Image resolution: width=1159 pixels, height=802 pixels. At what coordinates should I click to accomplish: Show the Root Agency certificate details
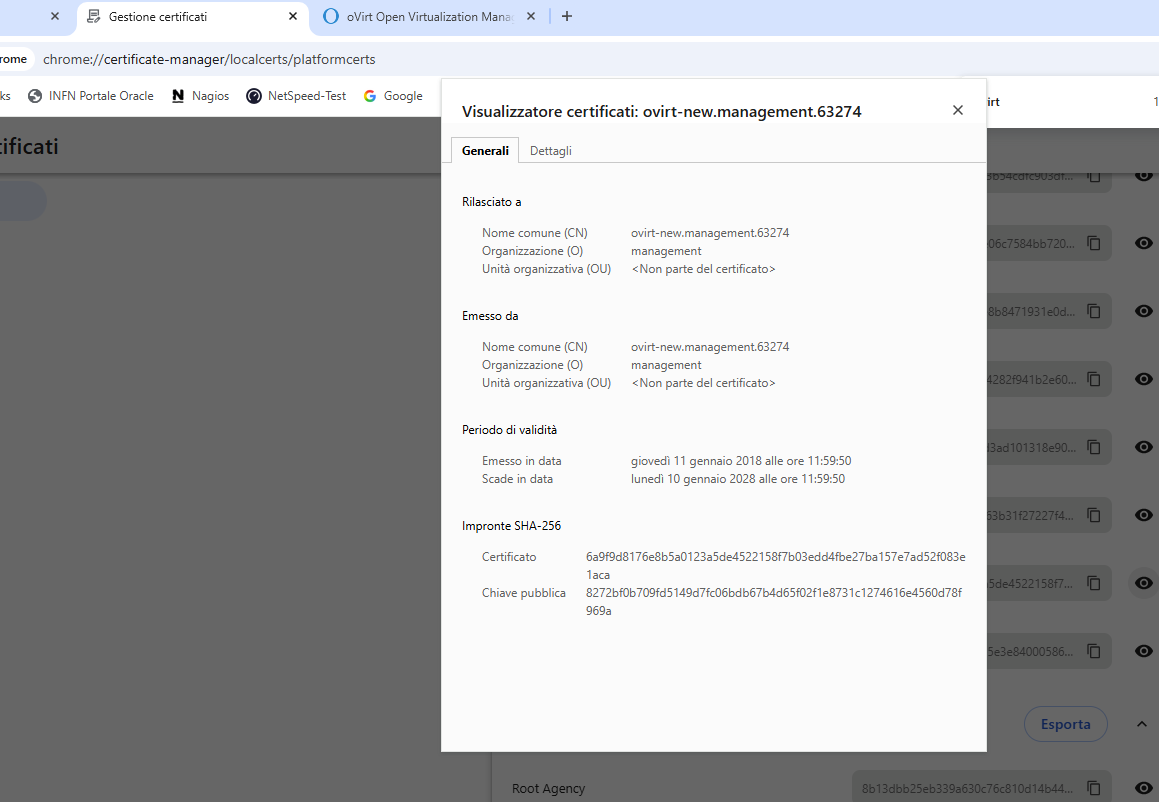pyautogui.click(x=1144, y=788)
